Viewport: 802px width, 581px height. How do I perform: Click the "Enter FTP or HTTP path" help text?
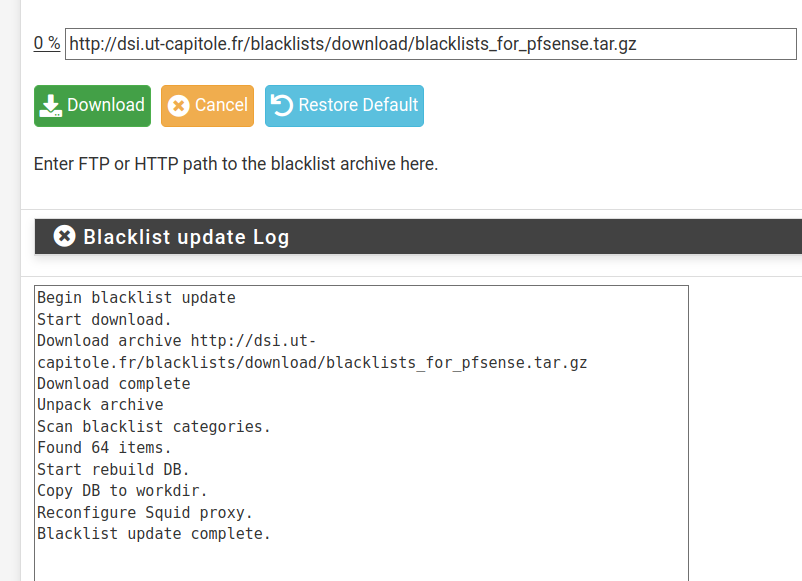[236, 164]
